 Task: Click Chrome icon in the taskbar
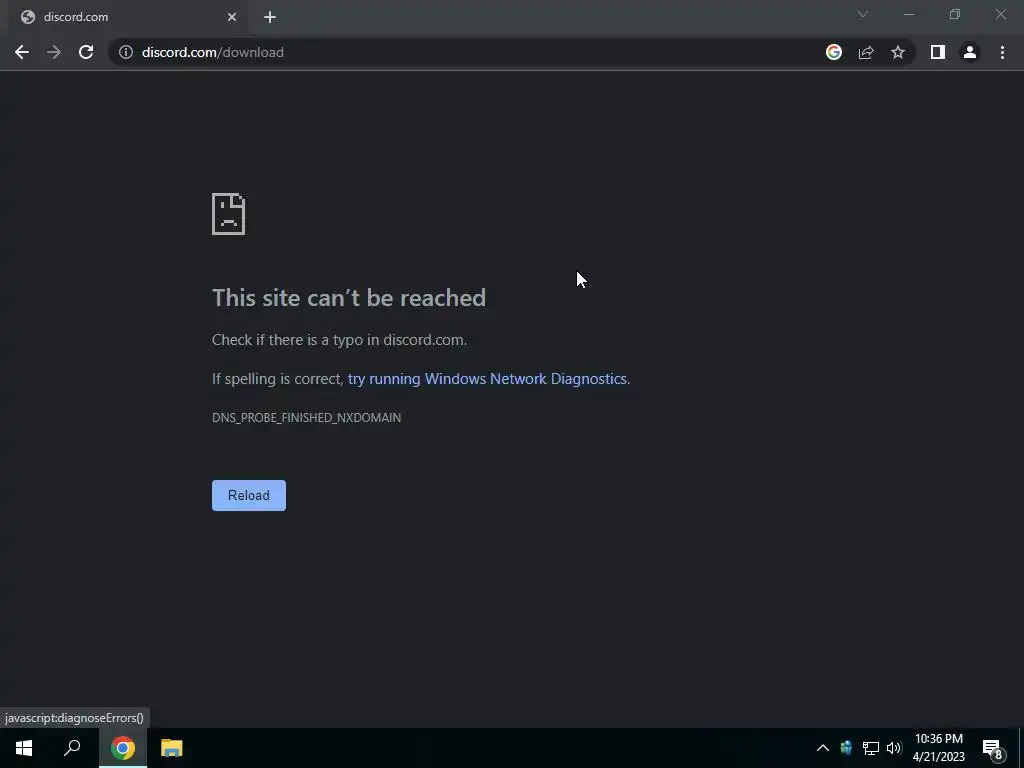(x=123, y=748)
